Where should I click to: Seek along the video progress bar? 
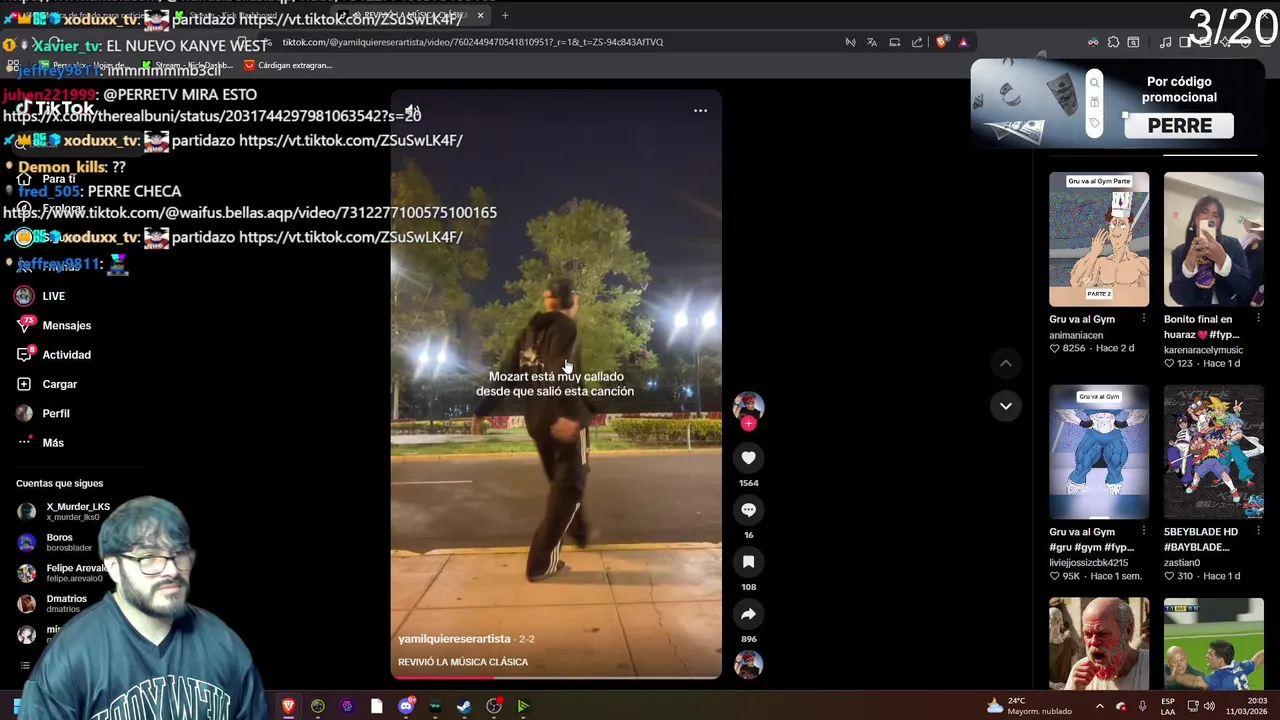[x=556, y=677]
